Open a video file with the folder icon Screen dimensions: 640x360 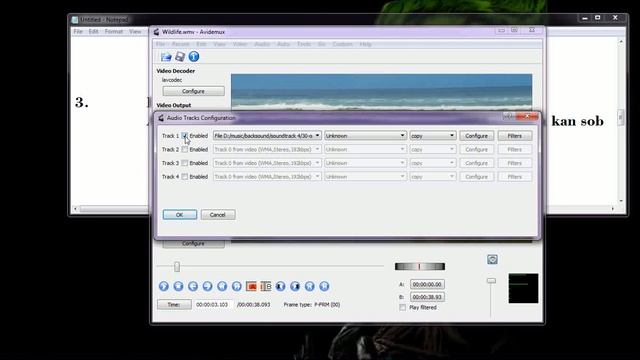(166, 57)
